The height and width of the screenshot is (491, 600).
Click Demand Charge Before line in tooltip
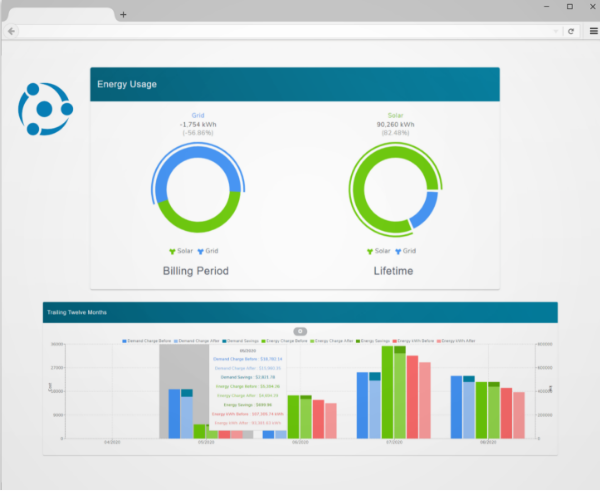248,359
